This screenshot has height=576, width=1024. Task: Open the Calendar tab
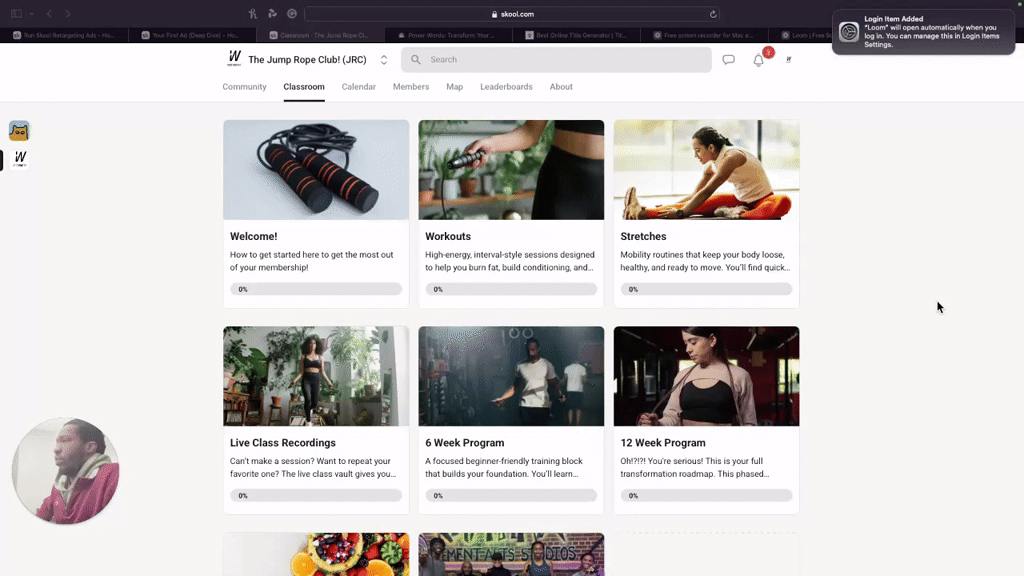(x=359, y=87)
